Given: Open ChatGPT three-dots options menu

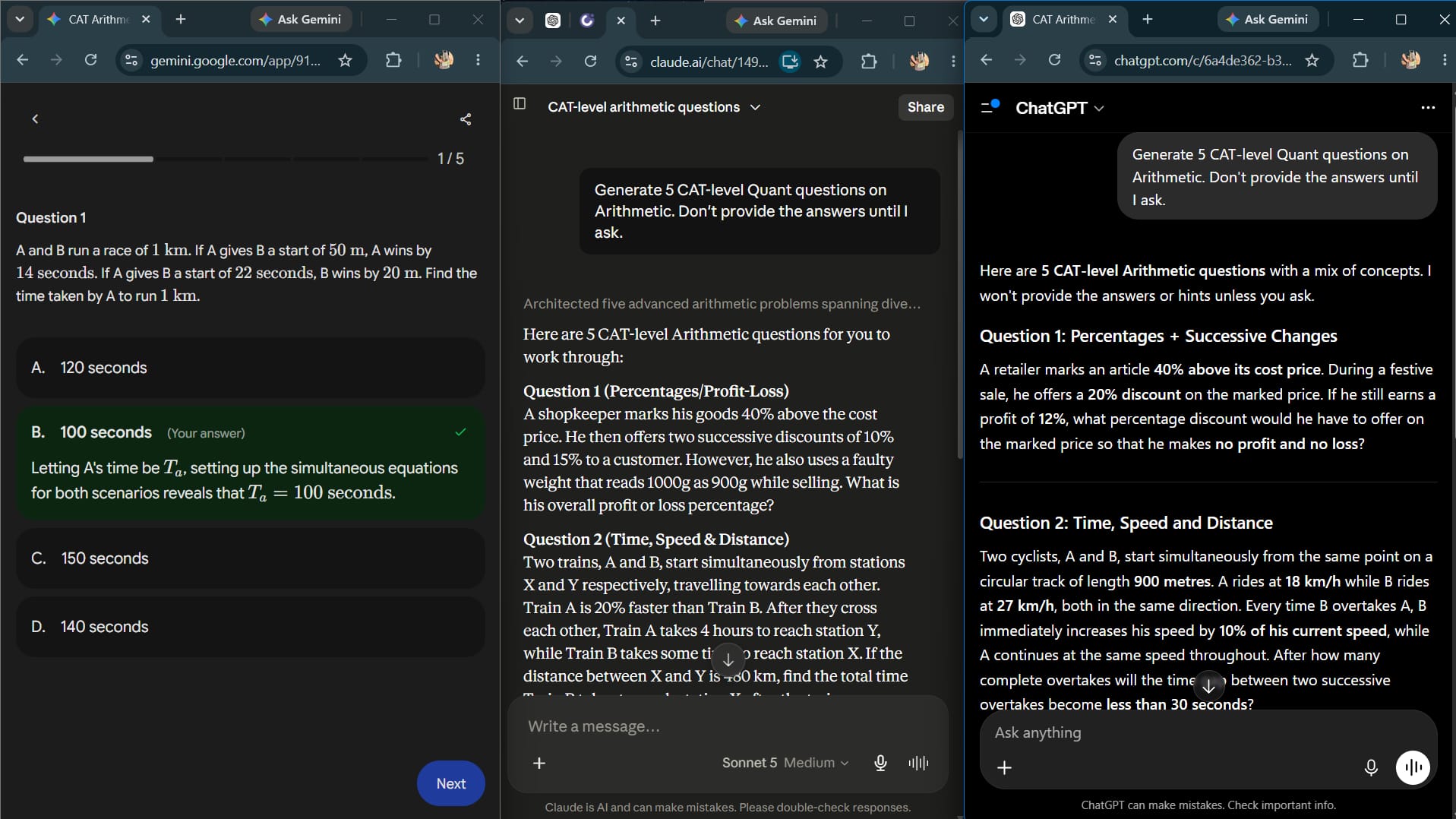Looking at the screenshot, I should pos(1428,108).
